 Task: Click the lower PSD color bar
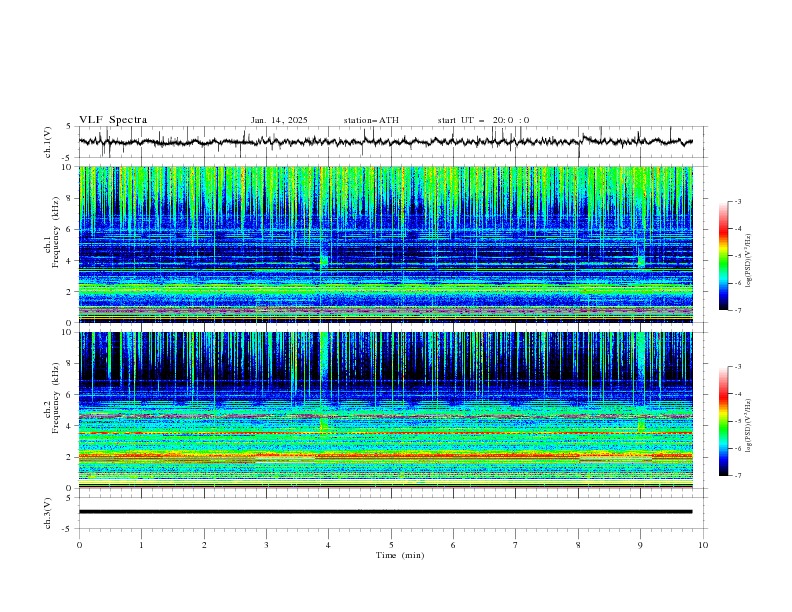pyautogui.click(x=724, y=421)
